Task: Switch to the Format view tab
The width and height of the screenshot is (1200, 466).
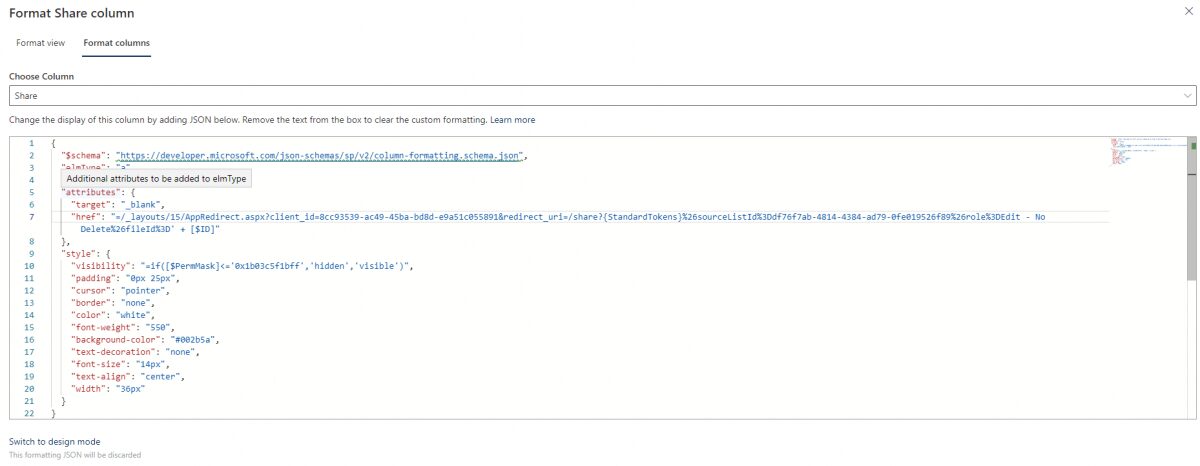Action: (x=41, y=43)
